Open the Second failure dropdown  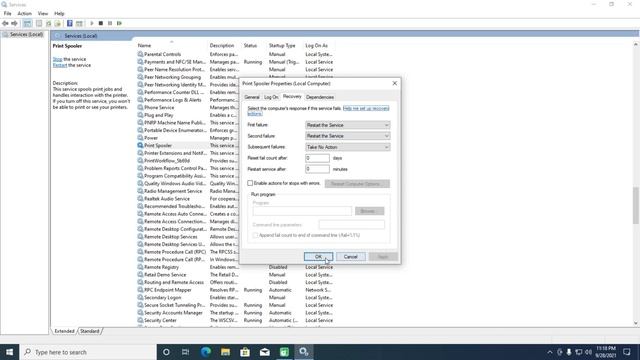point(347,136)
